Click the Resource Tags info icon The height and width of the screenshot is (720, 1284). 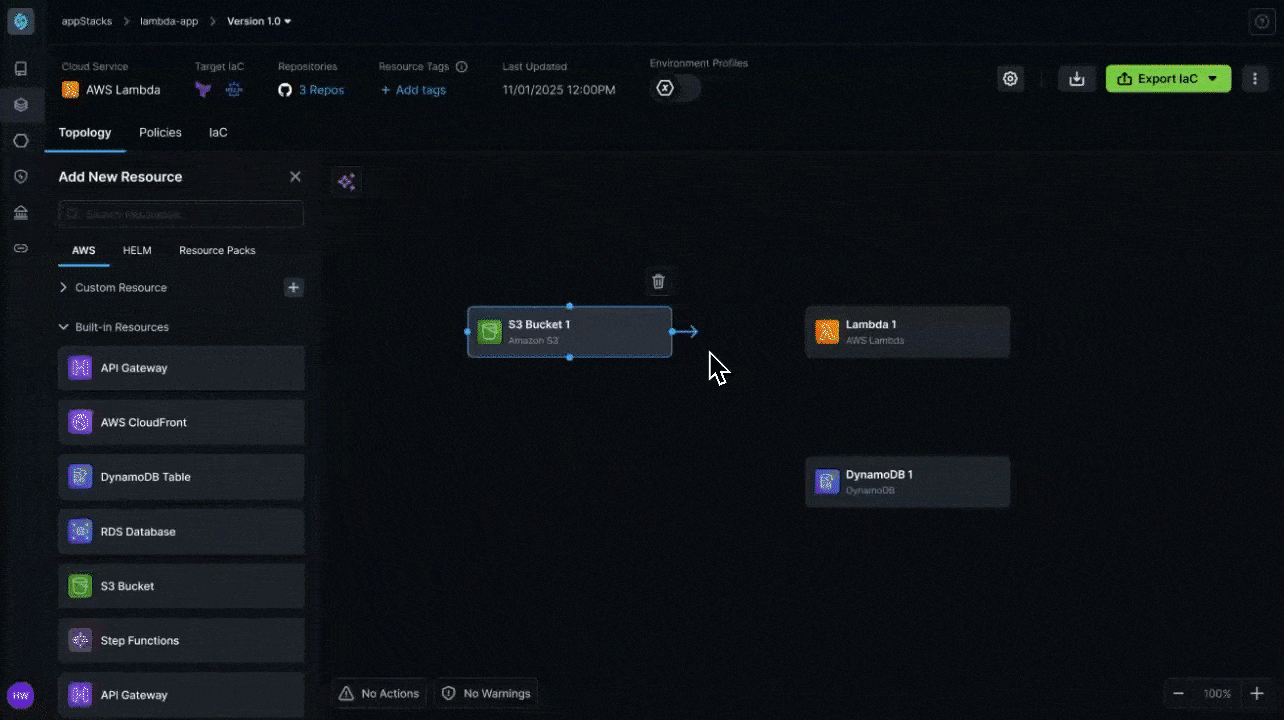pyautogui.click(x=462, y=67)
